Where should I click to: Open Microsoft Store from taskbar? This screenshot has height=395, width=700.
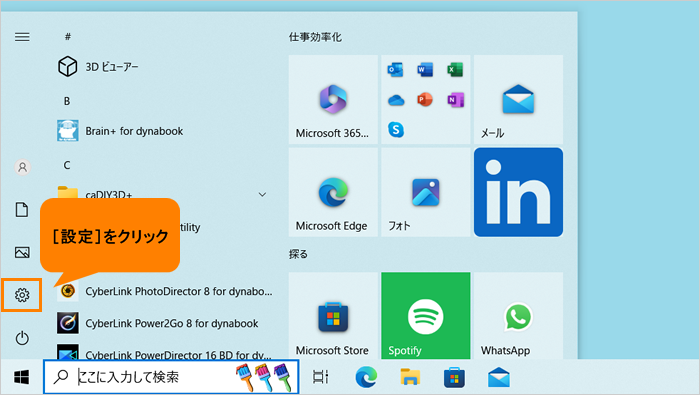[x=454, y=377]
